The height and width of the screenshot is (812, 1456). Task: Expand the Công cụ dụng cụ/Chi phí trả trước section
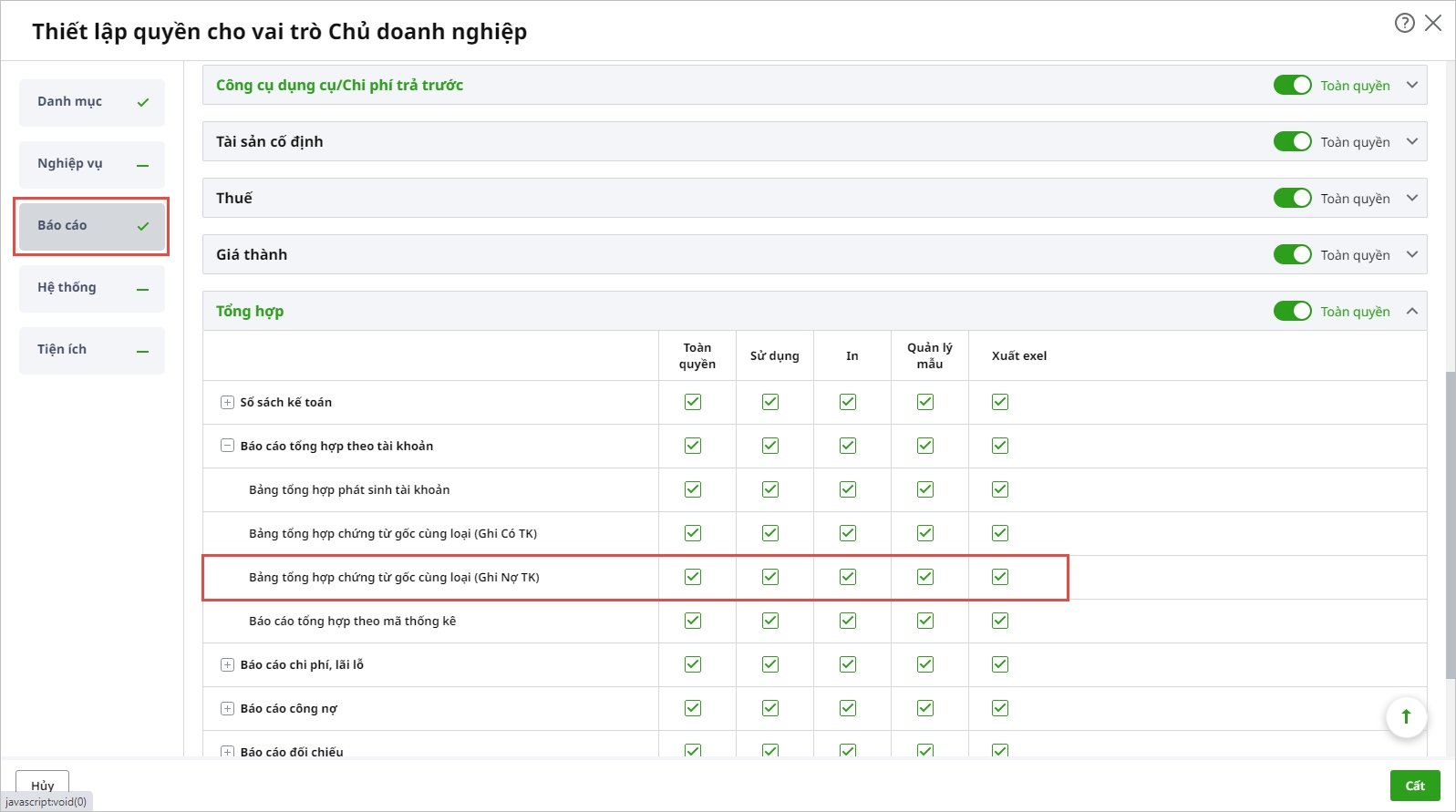tap(1412, 85)
